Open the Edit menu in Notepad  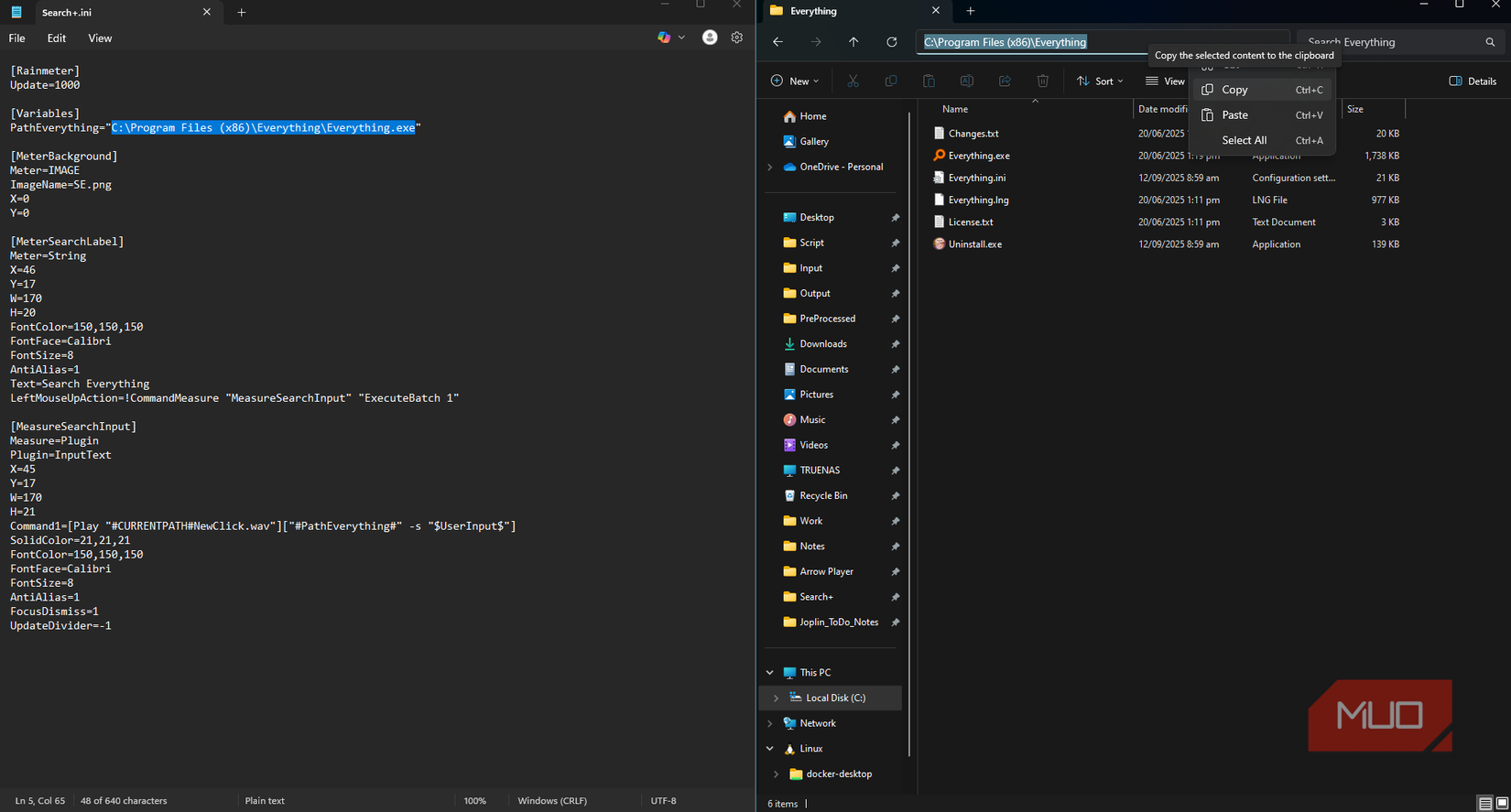click(57, 38)
